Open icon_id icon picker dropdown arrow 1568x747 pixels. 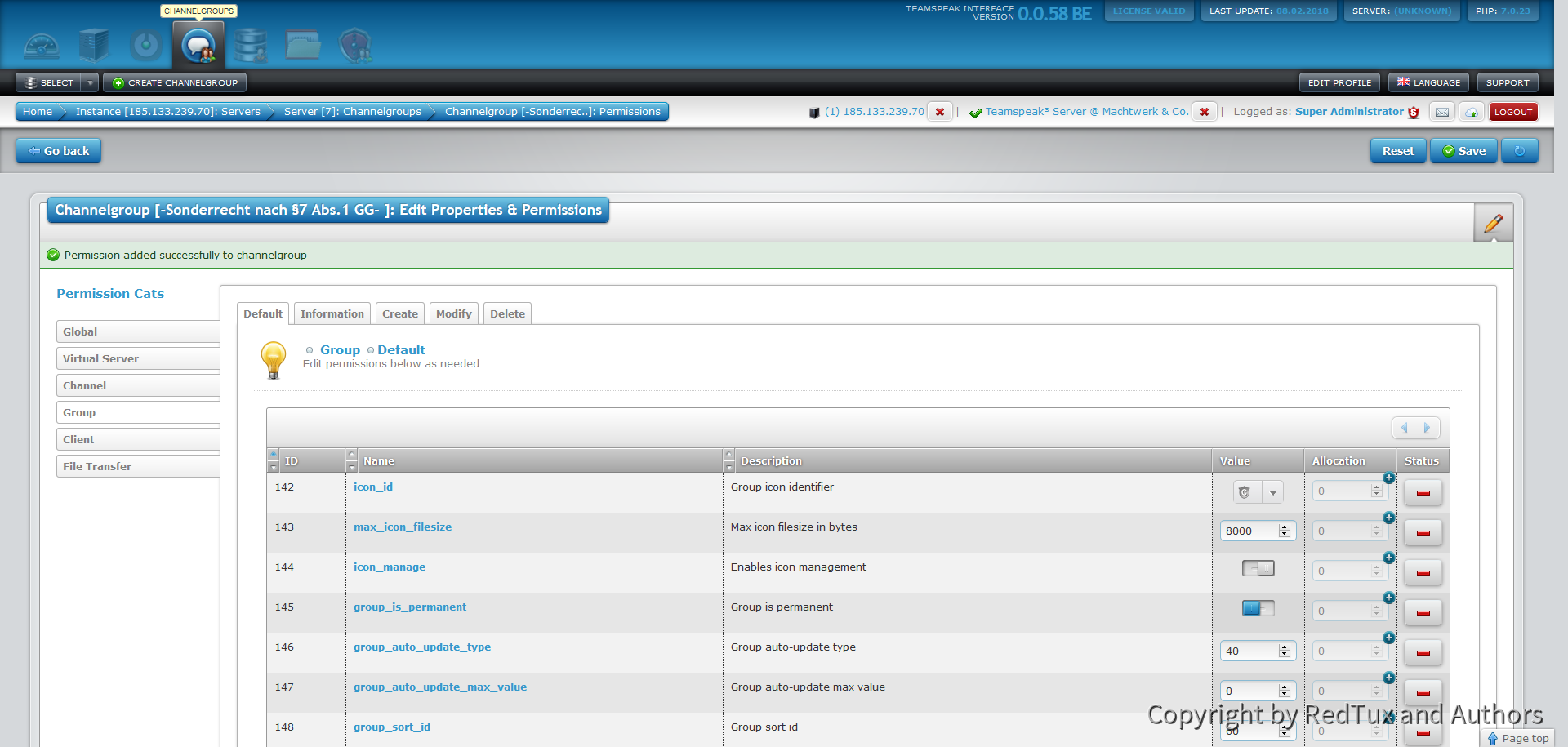1272,492
